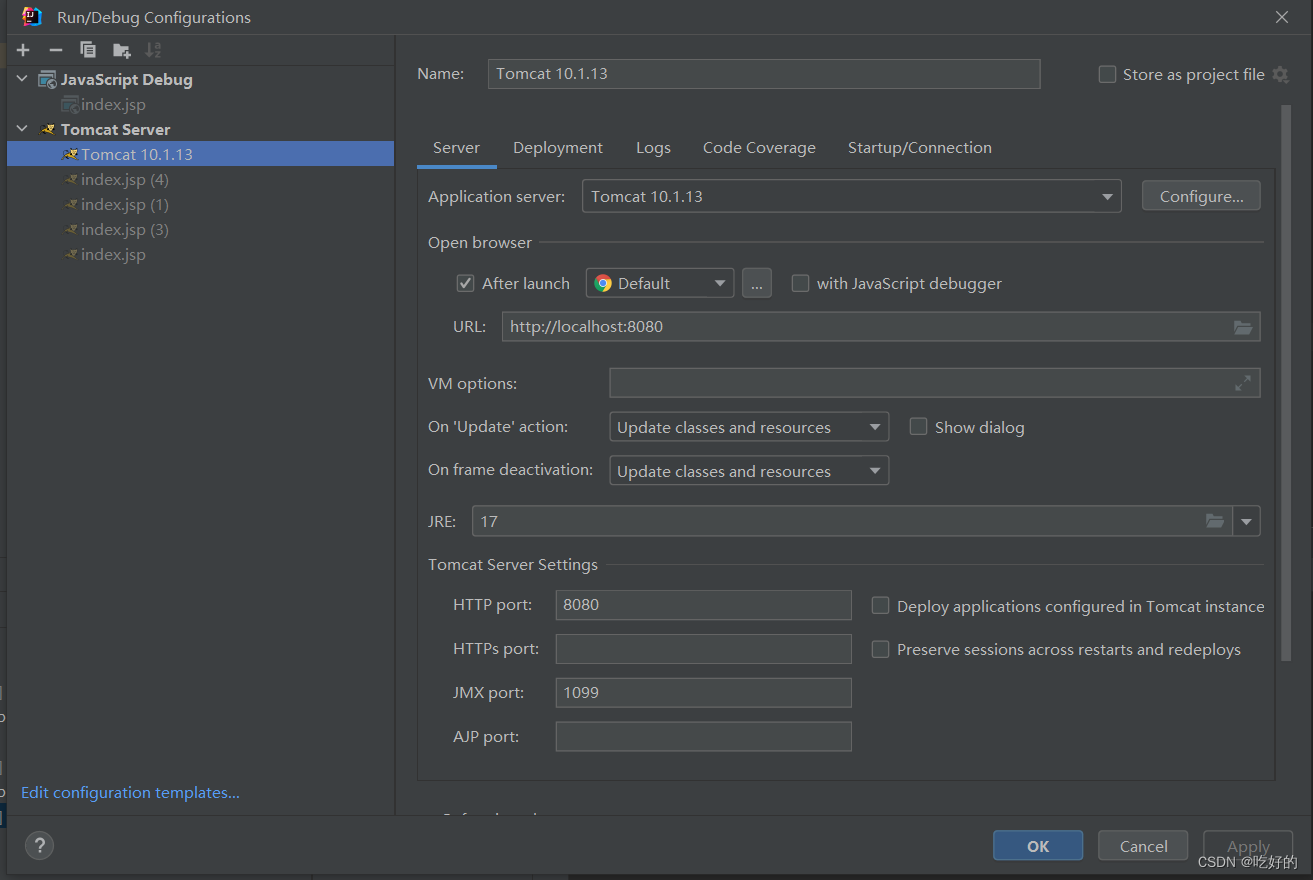Image resolution: width=1313 pixels, height=880 pixels.
Task: Select index.jsp (1) configuration
Action: tap(124, 205)
